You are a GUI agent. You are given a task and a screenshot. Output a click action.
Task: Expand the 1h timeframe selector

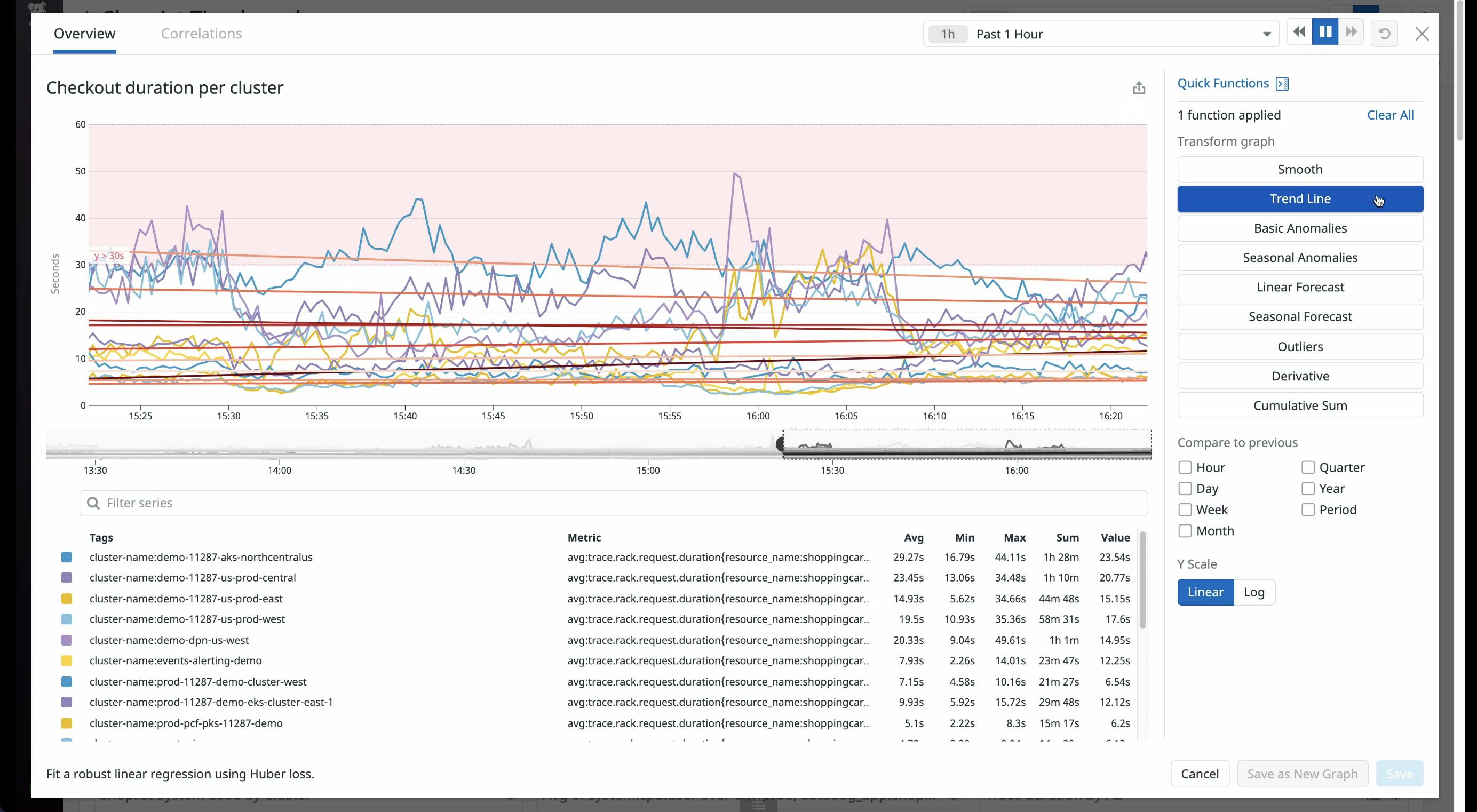947,33
